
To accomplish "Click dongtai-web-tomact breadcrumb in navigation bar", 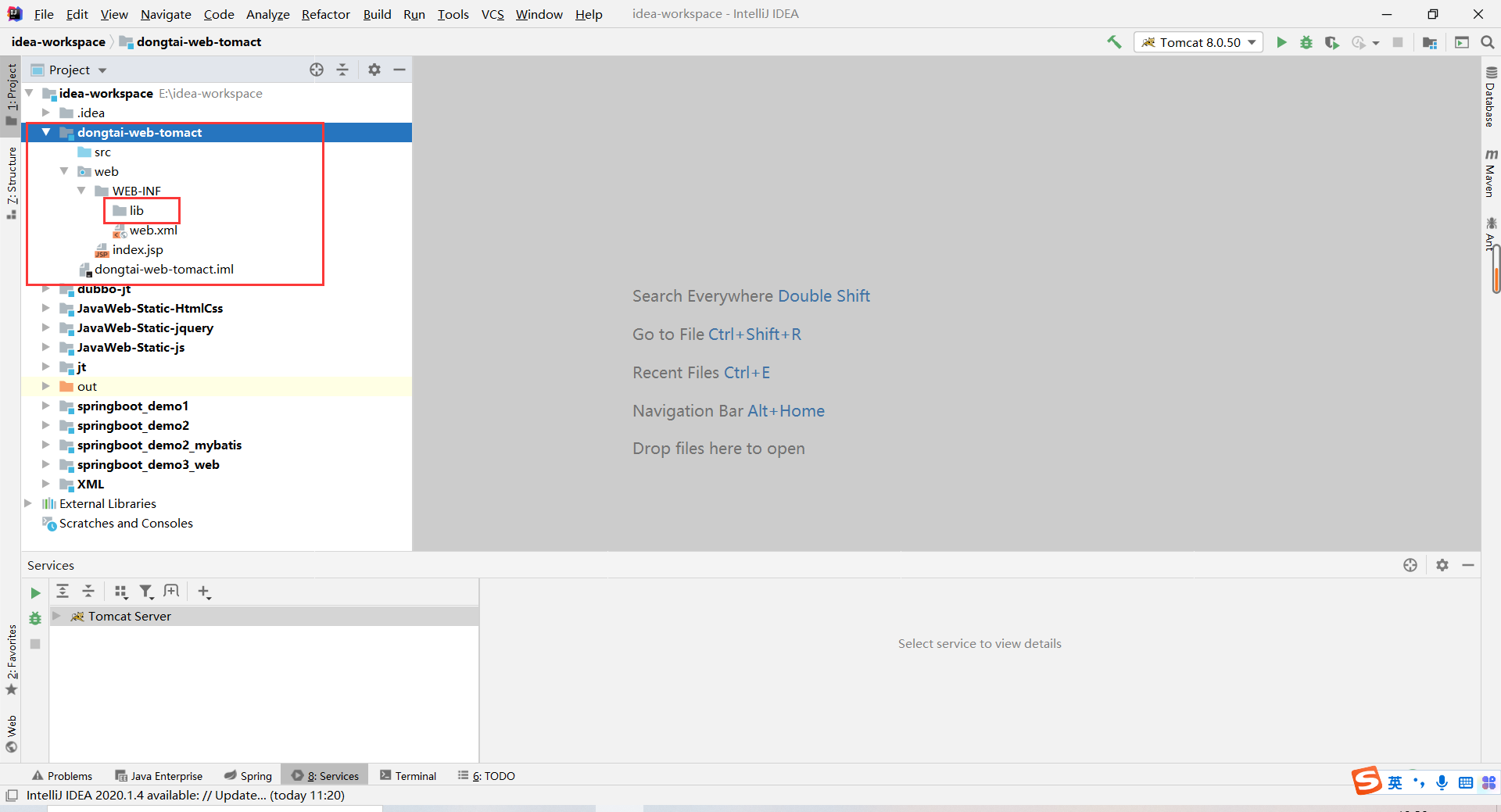I will [x=191, y=42].
